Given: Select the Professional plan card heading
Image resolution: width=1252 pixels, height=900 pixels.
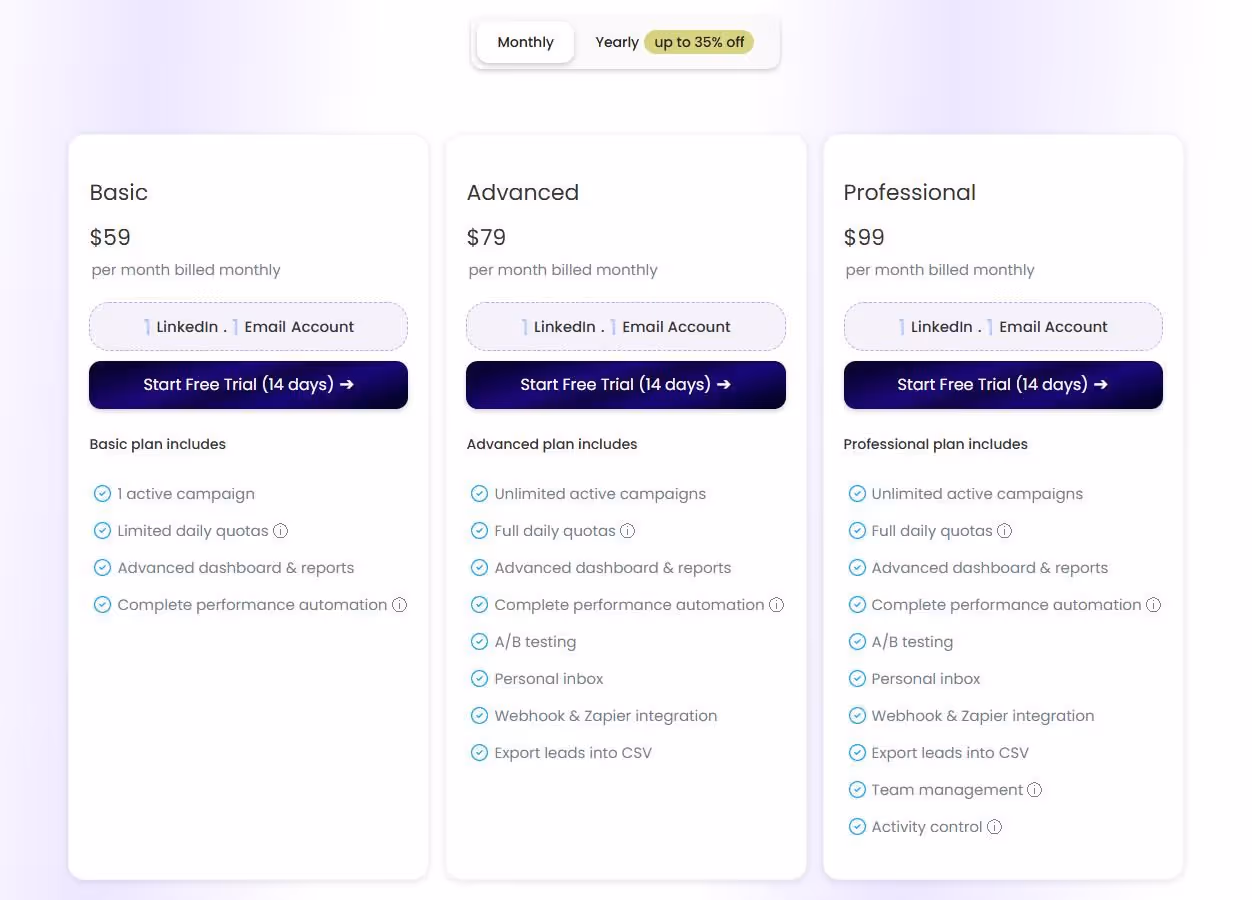Looking at the screenshot, I should [909, 192].
